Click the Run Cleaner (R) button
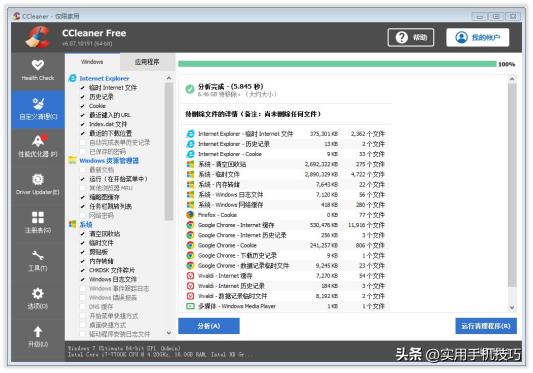533x373 pixels. [x=486, y=326]
